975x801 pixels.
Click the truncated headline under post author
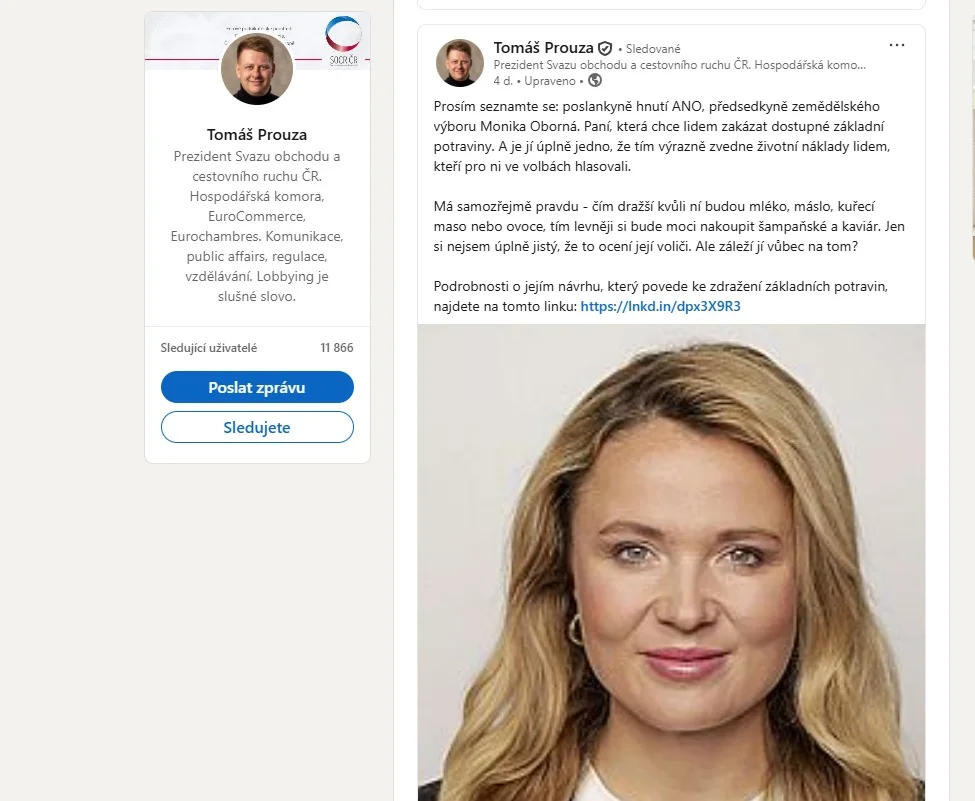pos(680,65)
